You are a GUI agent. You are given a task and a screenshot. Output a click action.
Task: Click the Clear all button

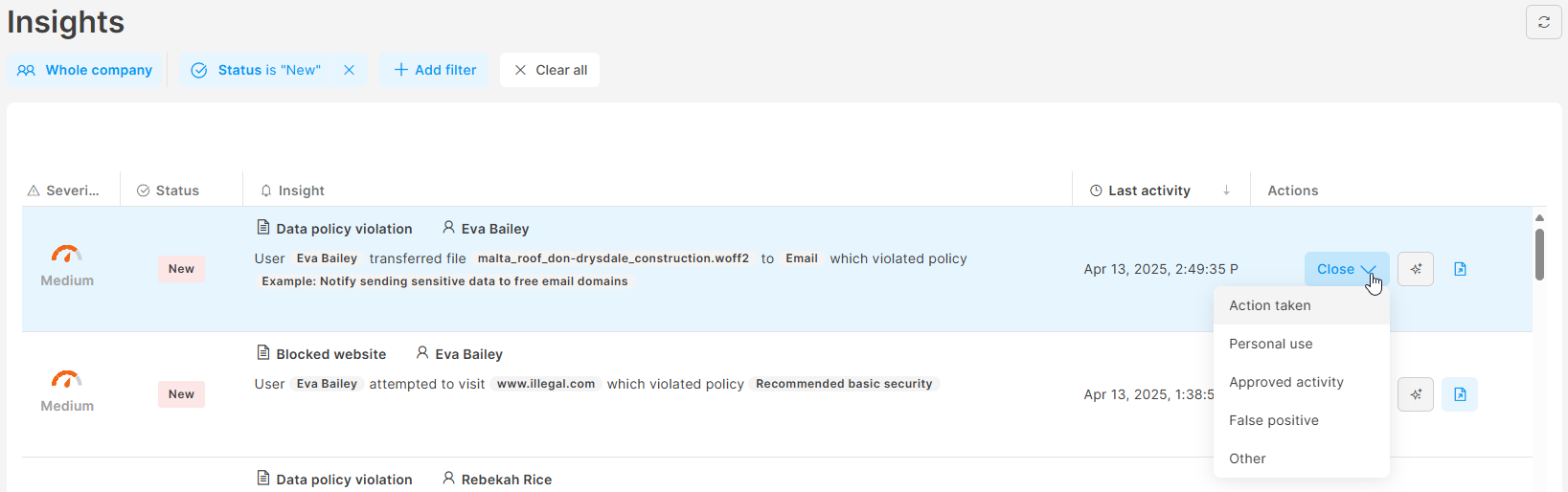coord(550,70)
